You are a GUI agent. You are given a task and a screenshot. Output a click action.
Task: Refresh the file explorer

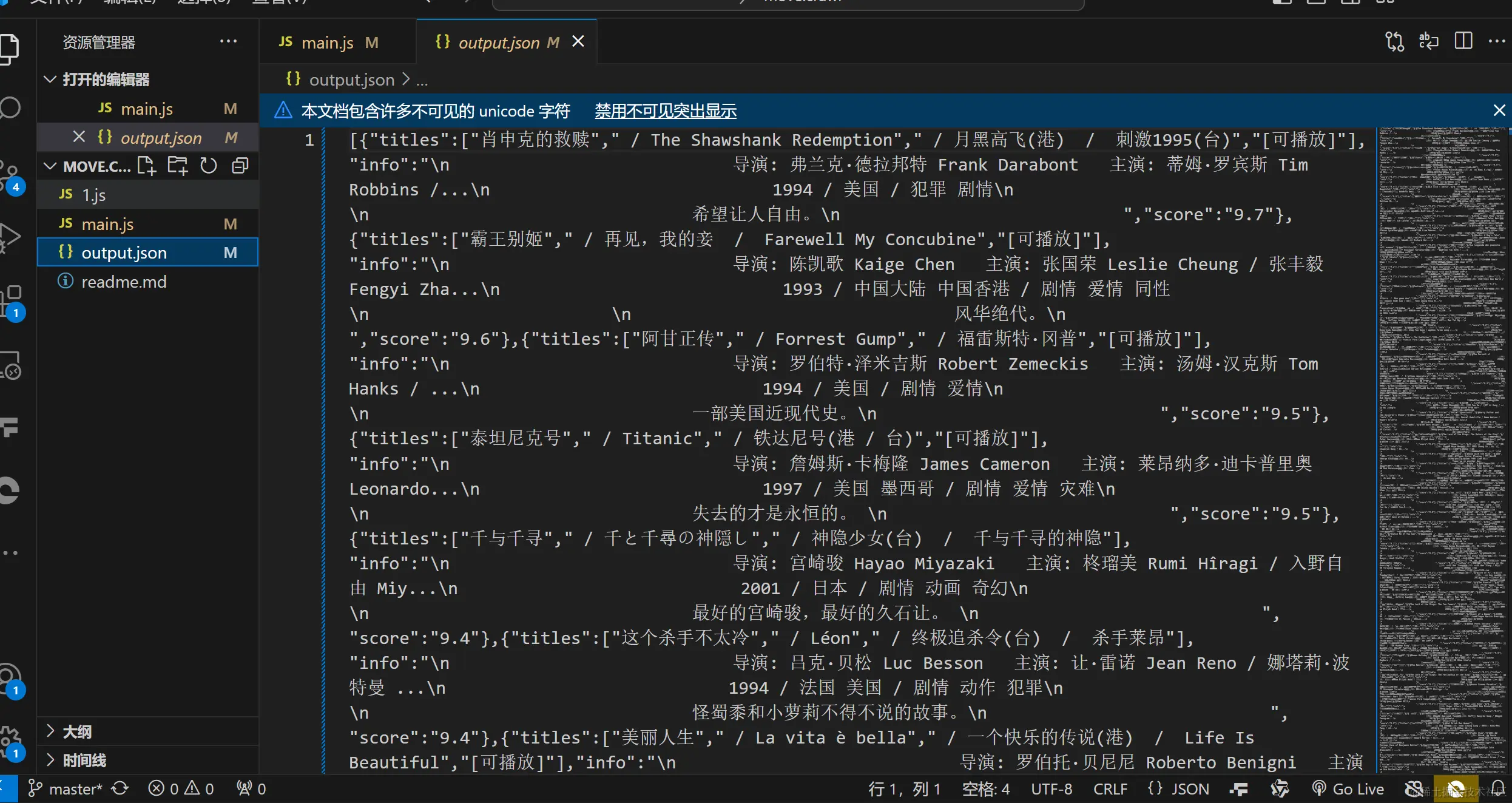tap(209, 166)
